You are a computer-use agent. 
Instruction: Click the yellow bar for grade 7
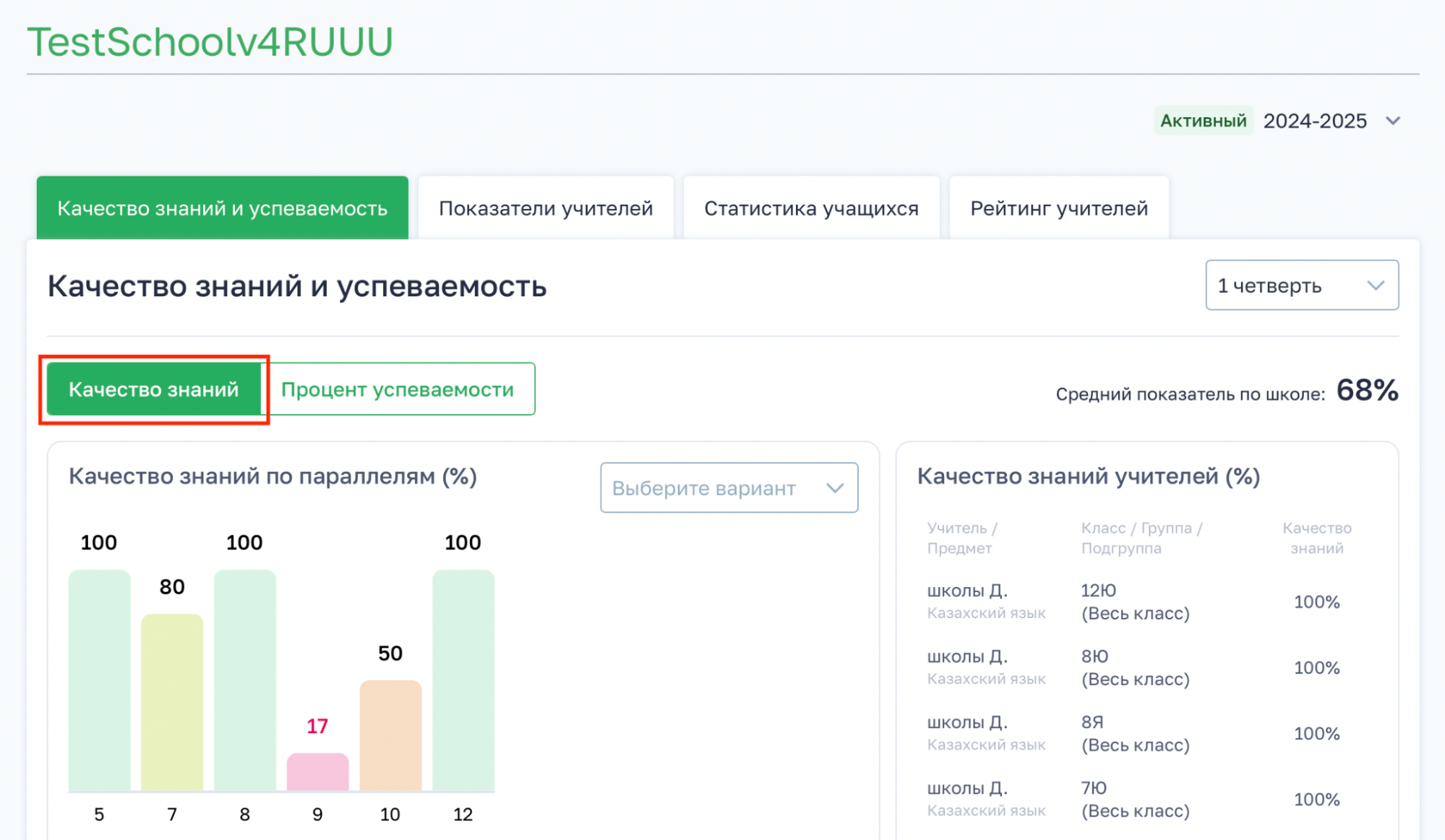coord(172,701)
